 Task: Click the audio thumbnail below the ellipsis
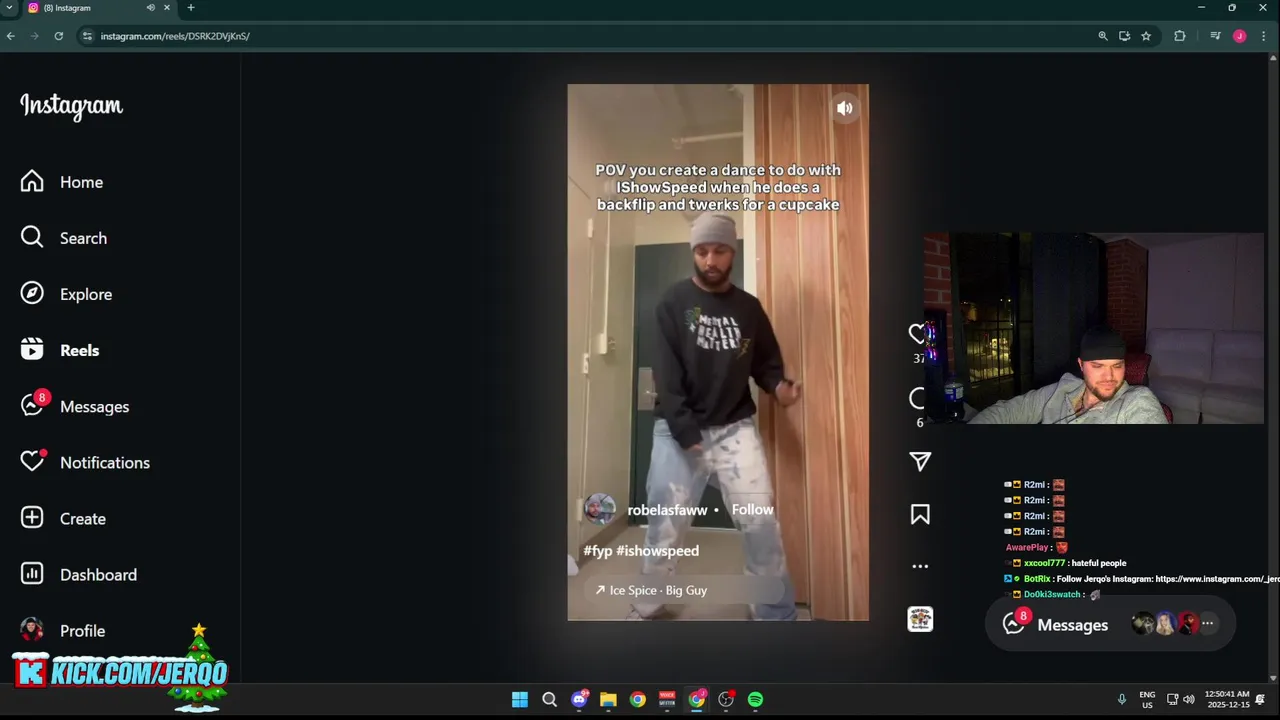pyautogui.click(x=920, y=619)
